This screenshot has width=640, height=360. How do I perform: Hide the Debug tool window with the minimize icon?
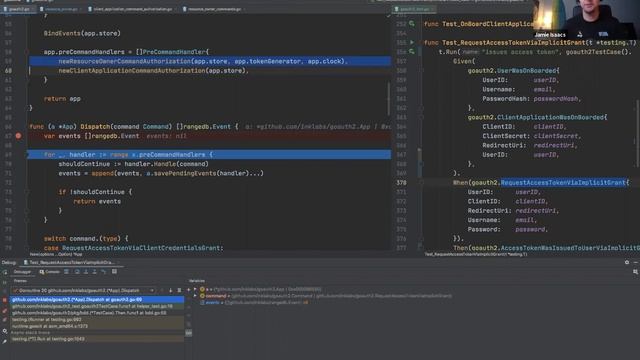(636, 262)
